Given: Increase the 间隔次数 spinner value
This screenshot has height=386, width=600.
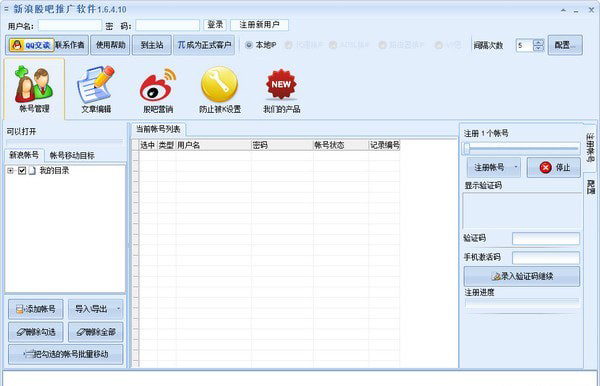Looking at the screenshot, I should pyautogui.click(x=538, y=42).
